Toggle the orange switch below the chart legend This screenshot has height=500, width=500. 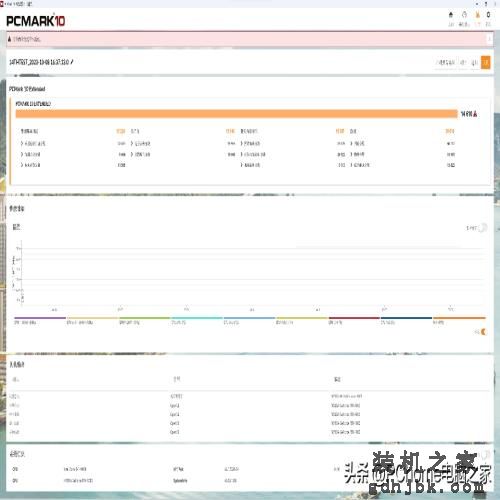tap(484, 332)
